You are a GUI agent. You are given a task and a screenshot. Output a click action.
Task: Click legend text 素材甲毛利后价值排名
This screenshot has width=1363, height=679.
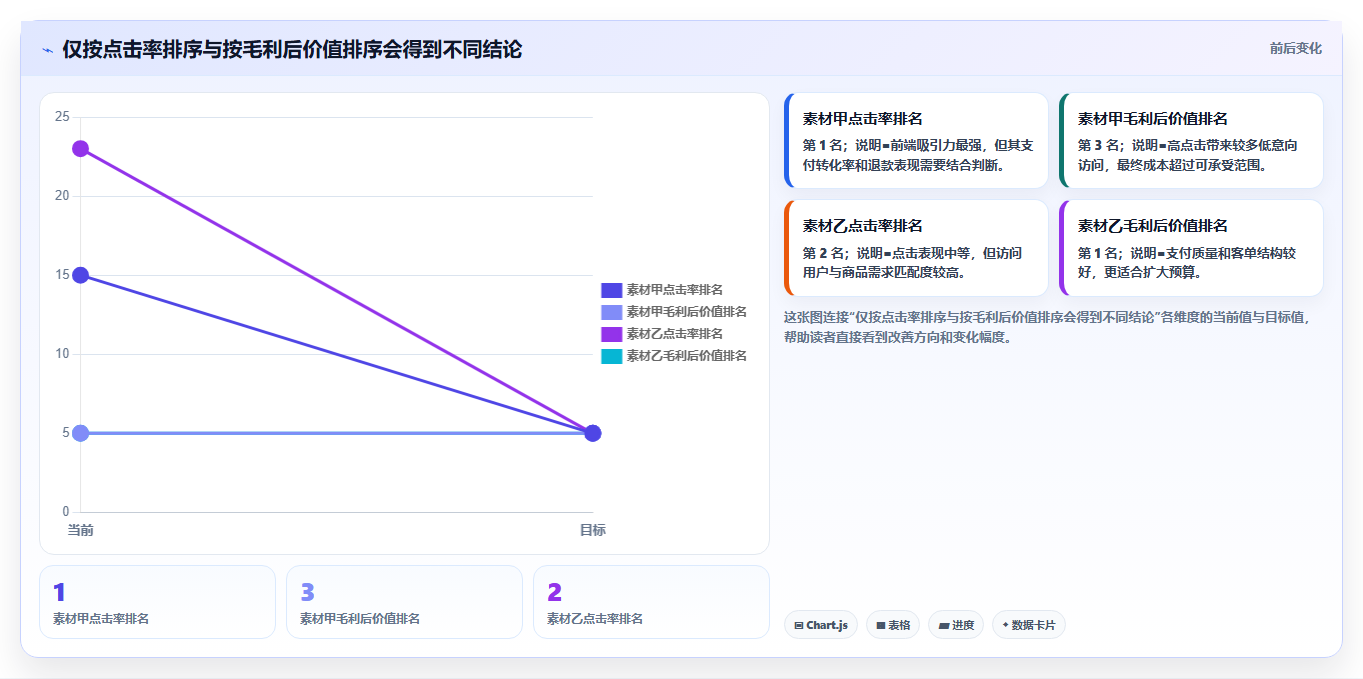[x=687, y=312]
